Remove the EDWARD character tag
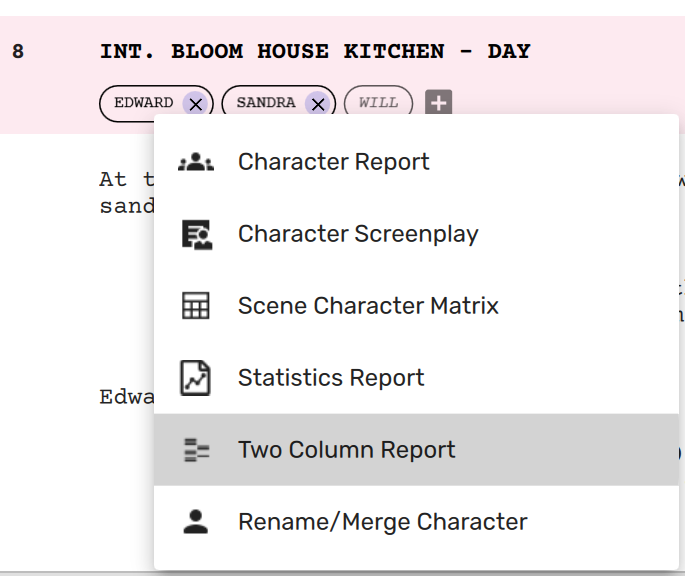685x576 pixels. (195, 104)
